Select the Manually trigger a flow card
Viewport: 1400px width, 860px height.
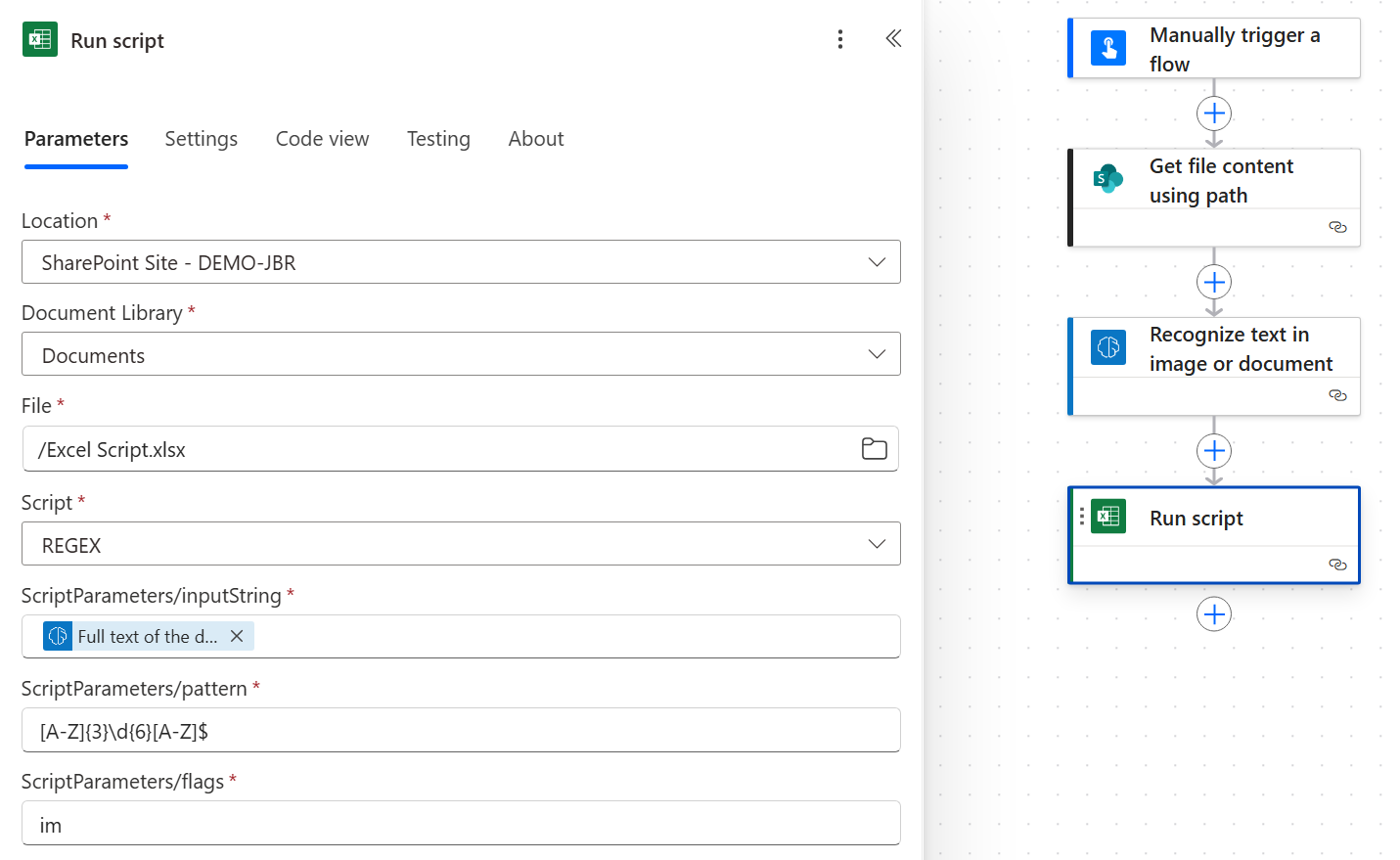[1214, 49]
